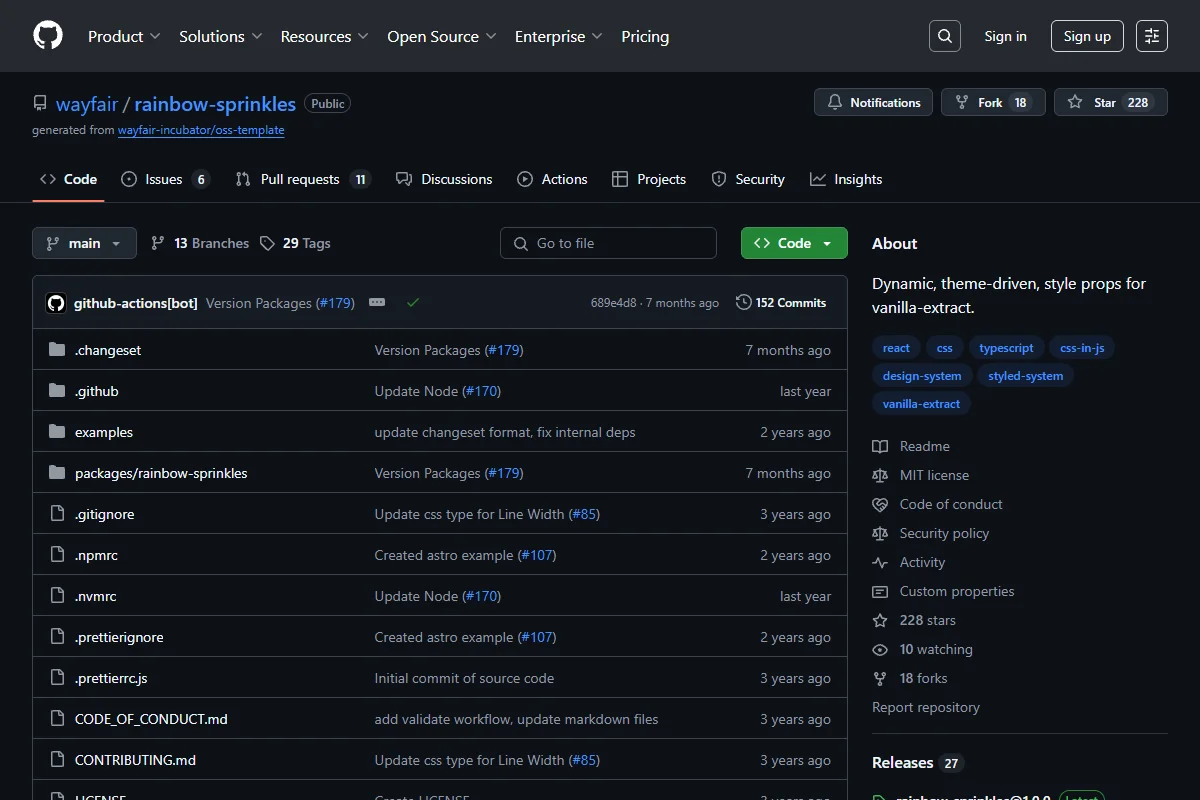Open the 152 Commits history link
This screenshot has height=800, width=1200.
pos(781,302)
